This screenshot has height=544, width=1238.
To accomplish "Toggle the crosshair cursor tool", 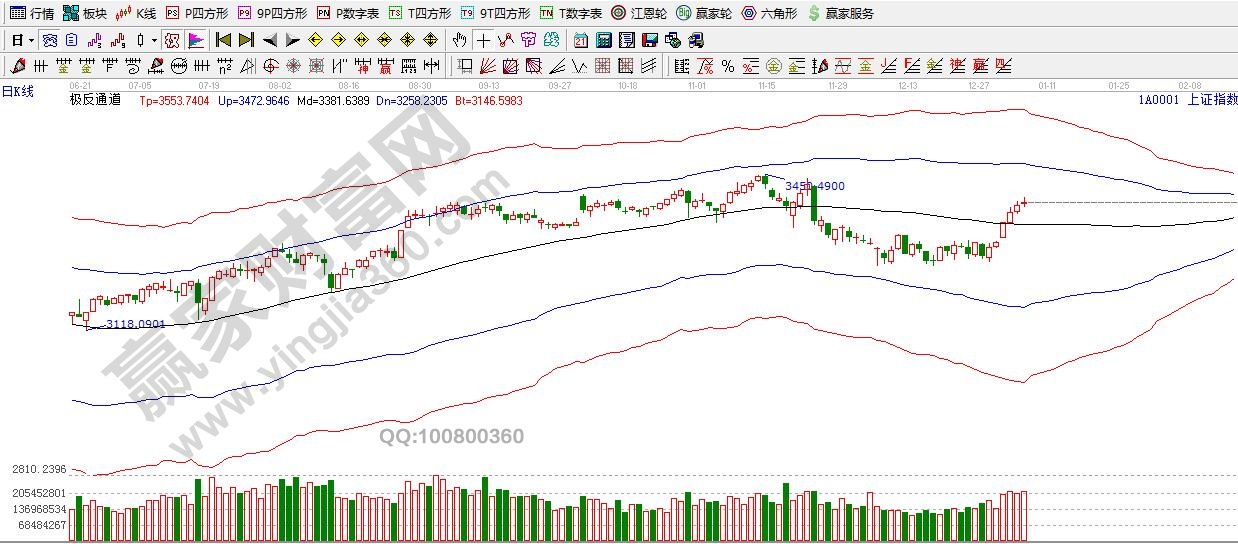I will (484, 41).
